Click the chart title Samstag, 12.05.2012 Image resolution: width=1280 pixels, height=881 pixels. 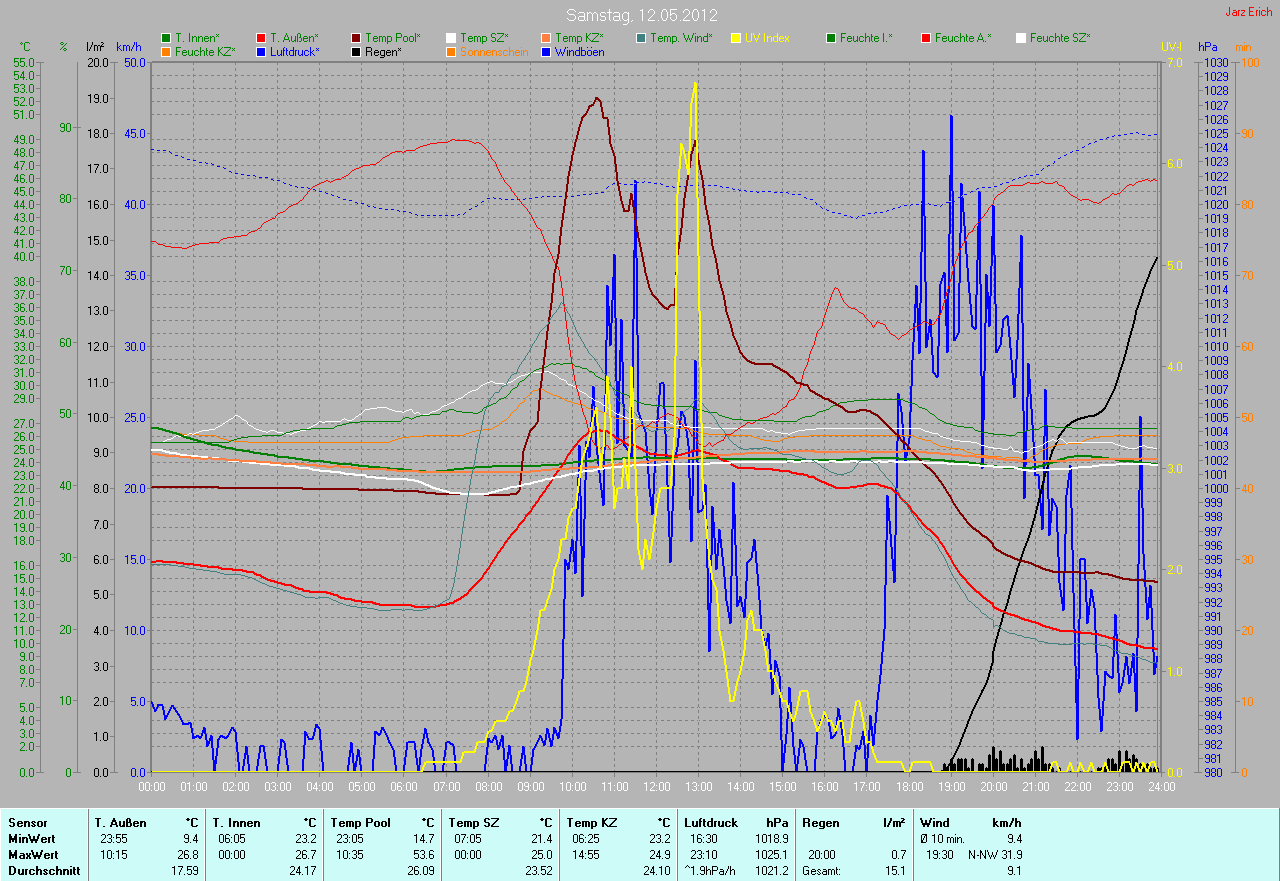[x=640, y=15]
